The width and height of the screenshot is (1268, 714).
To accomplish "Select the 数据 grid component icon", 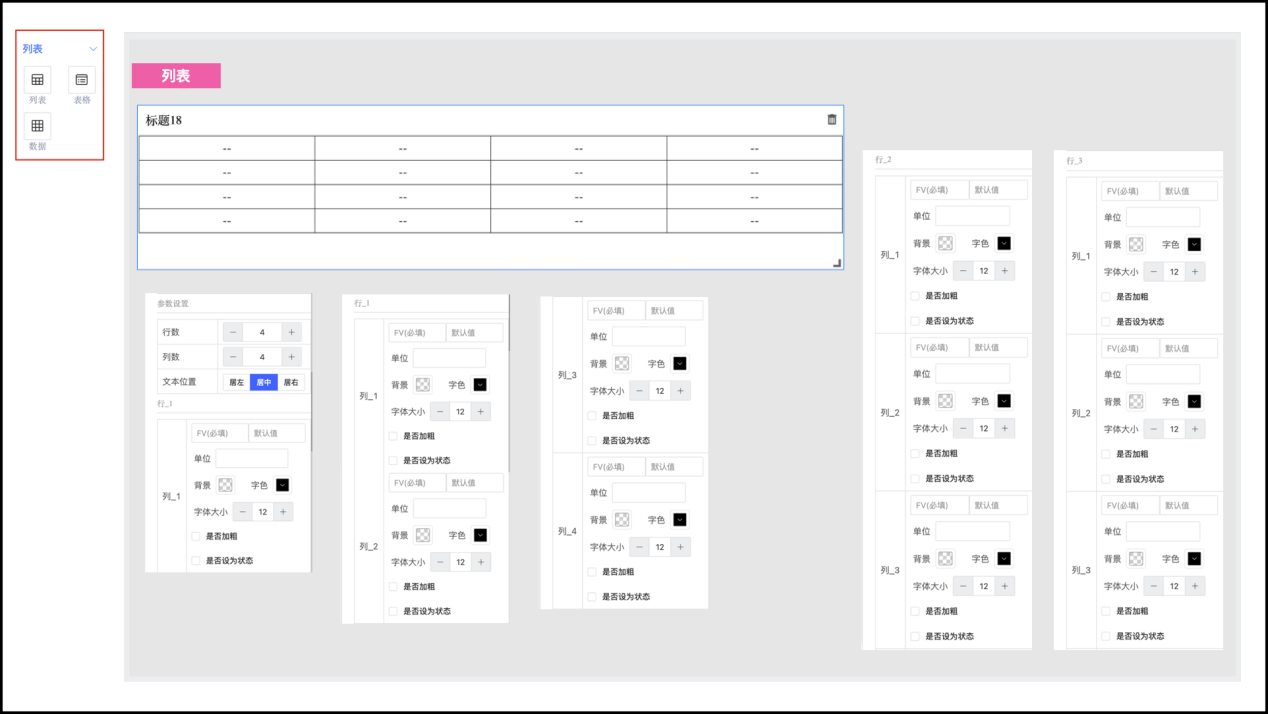I will pos(37,126).
